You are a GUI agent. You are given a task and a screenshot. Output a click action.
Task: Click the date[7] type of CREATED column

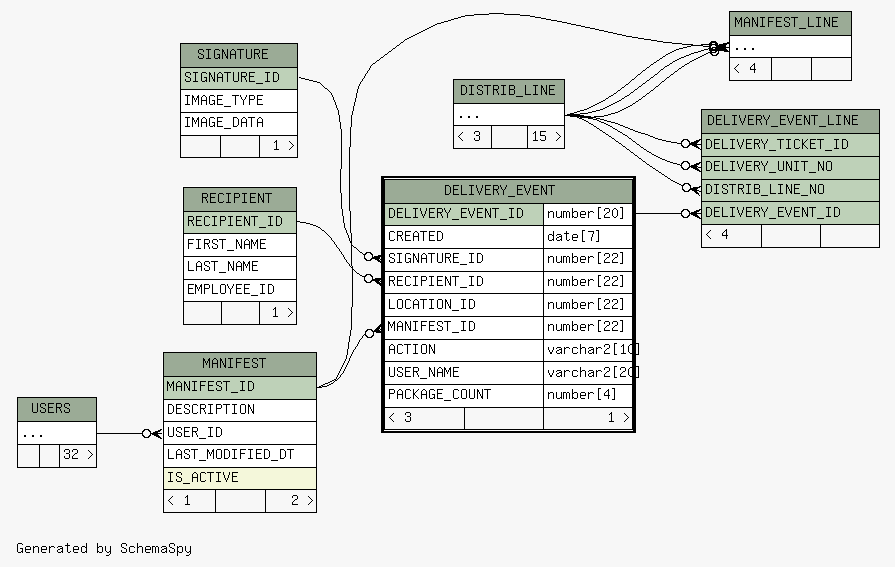(588, 237)
